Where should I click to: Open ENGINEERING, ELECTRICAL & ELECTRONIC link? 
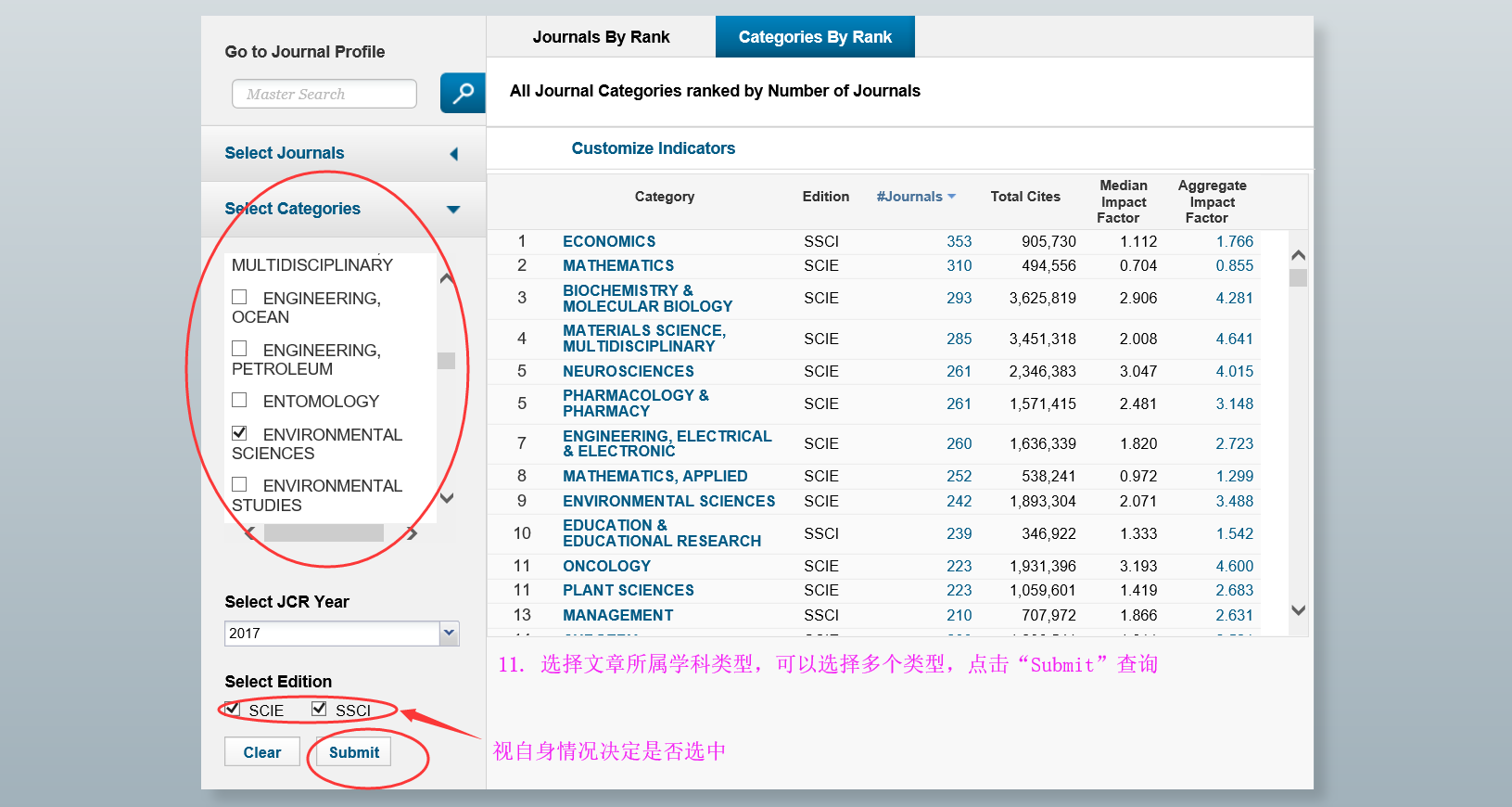coord(667,443)
